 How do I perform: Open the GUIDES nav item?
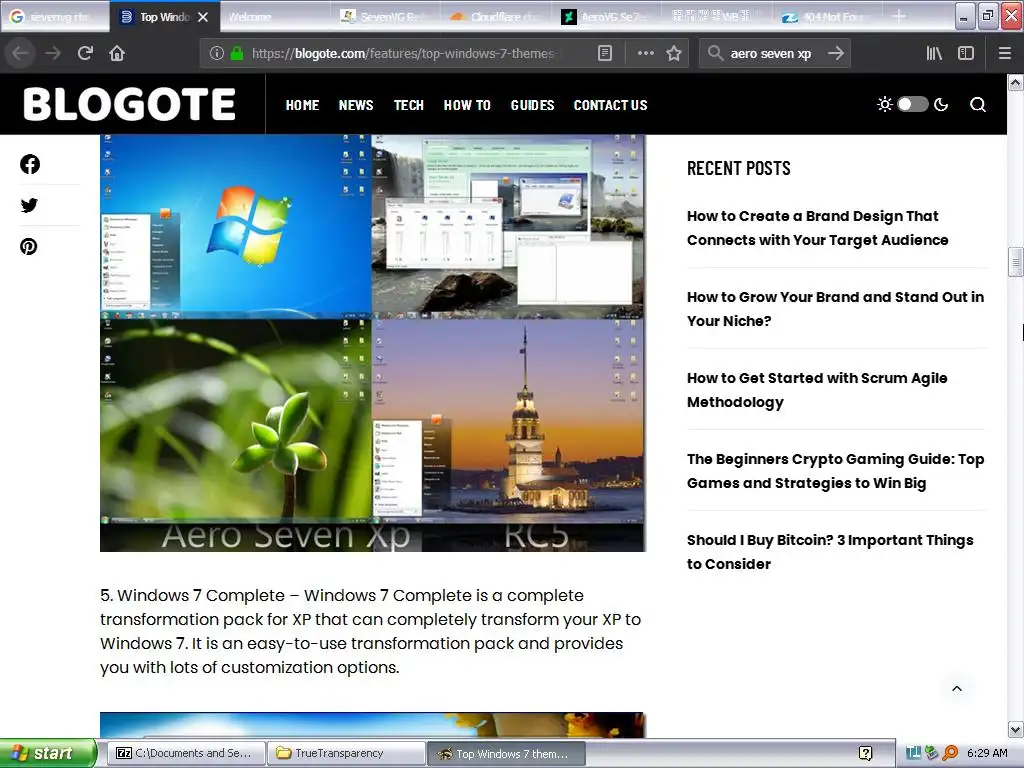532,105
